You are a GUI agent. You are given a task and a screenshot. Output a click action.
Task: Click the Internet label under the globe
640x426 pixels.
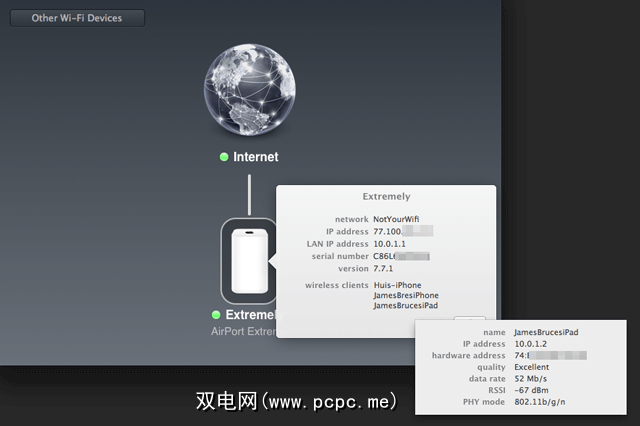tap(256, 157)
